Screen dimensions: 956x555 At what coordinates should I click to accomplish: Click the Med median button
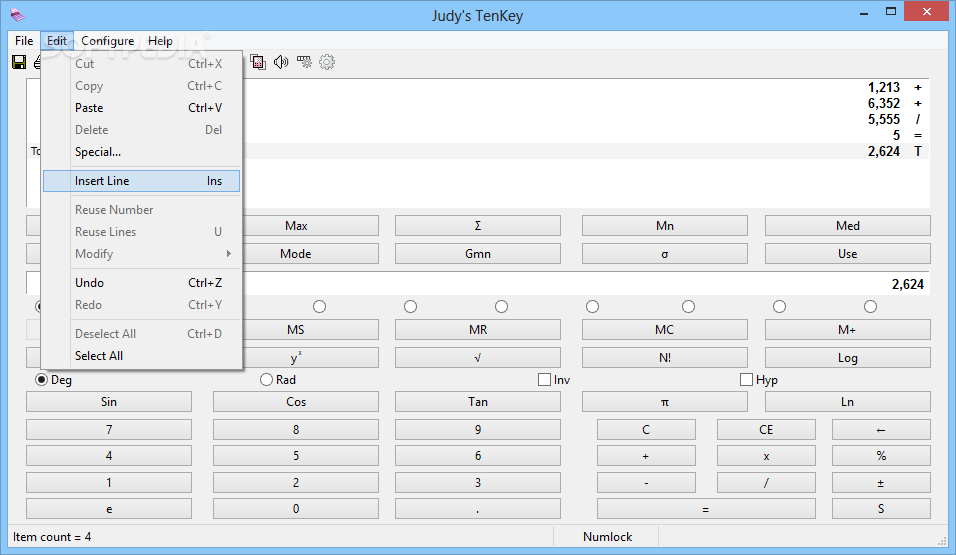(x=847, y=226)
